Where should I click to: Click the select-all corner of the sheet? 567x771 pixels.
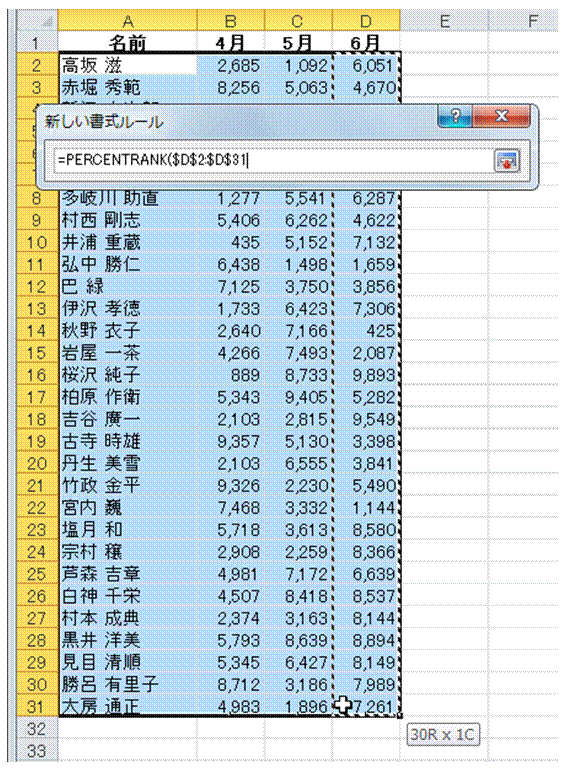(x=37, y=21)
